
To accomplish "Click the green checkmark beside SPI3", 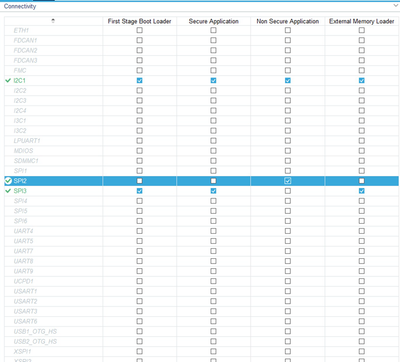I will 8,191.
